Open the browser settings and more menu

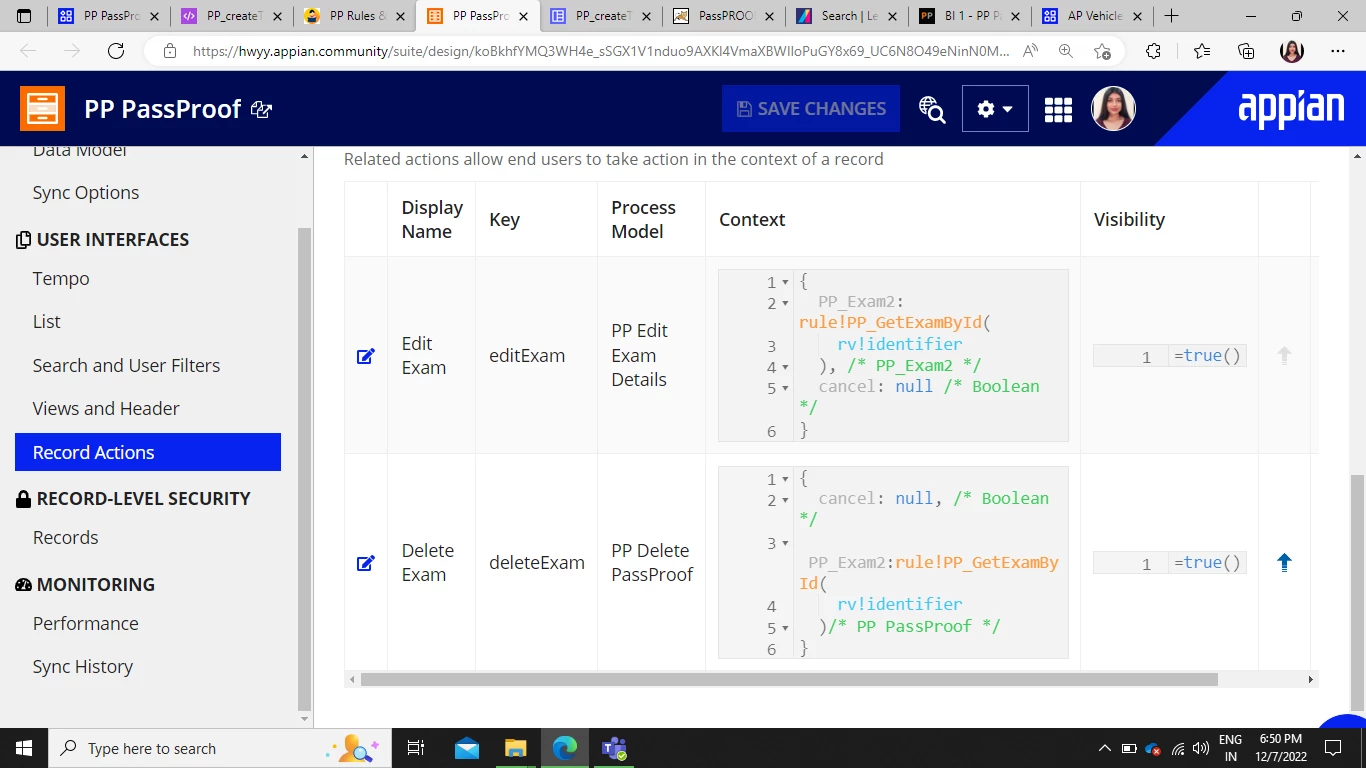click(1338, 51)
